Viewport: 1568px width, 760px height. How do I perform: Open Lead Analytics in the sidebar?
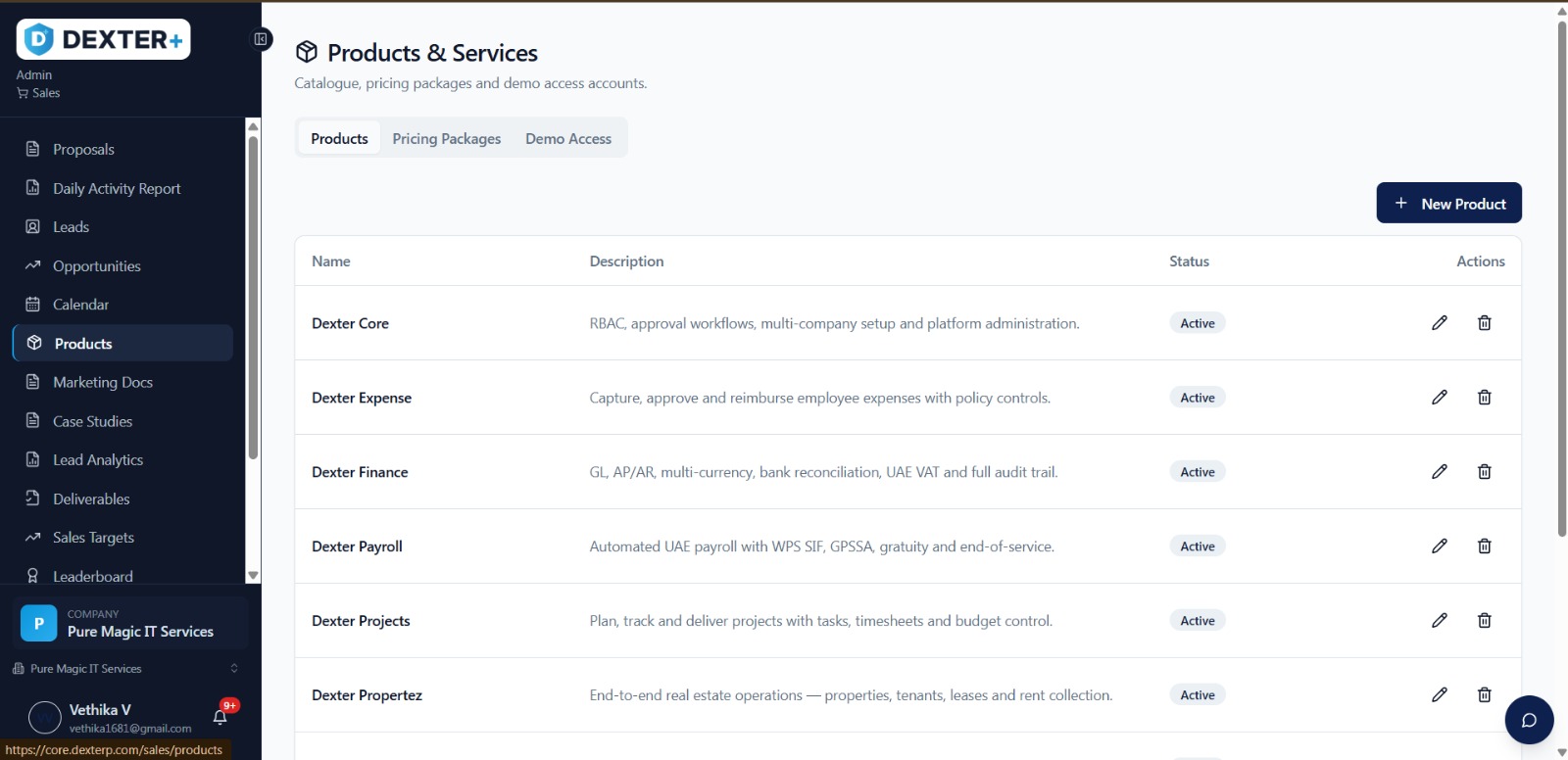click(x=122, y=460)
